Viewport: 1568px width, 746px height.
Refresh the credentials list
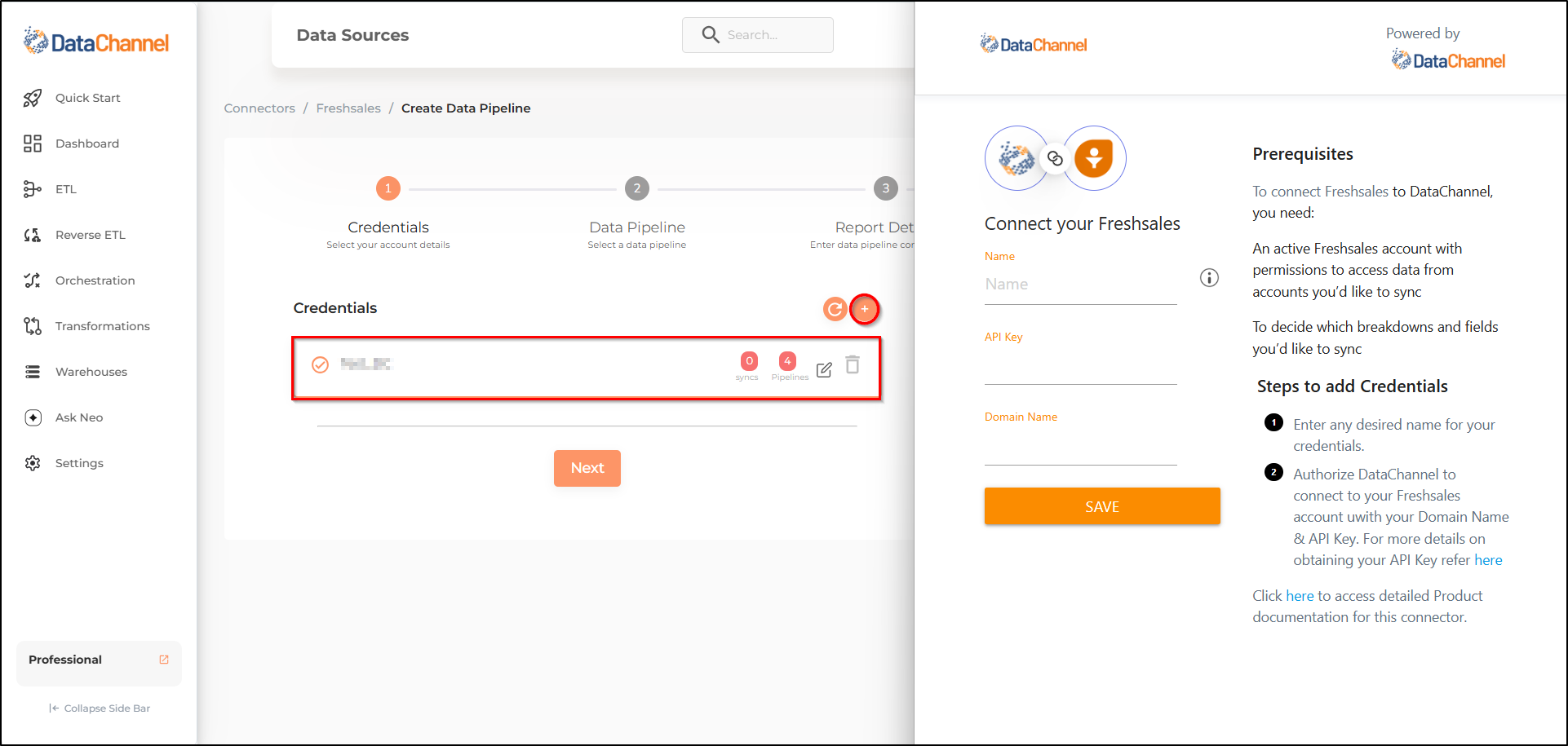(x=835, y=309)
